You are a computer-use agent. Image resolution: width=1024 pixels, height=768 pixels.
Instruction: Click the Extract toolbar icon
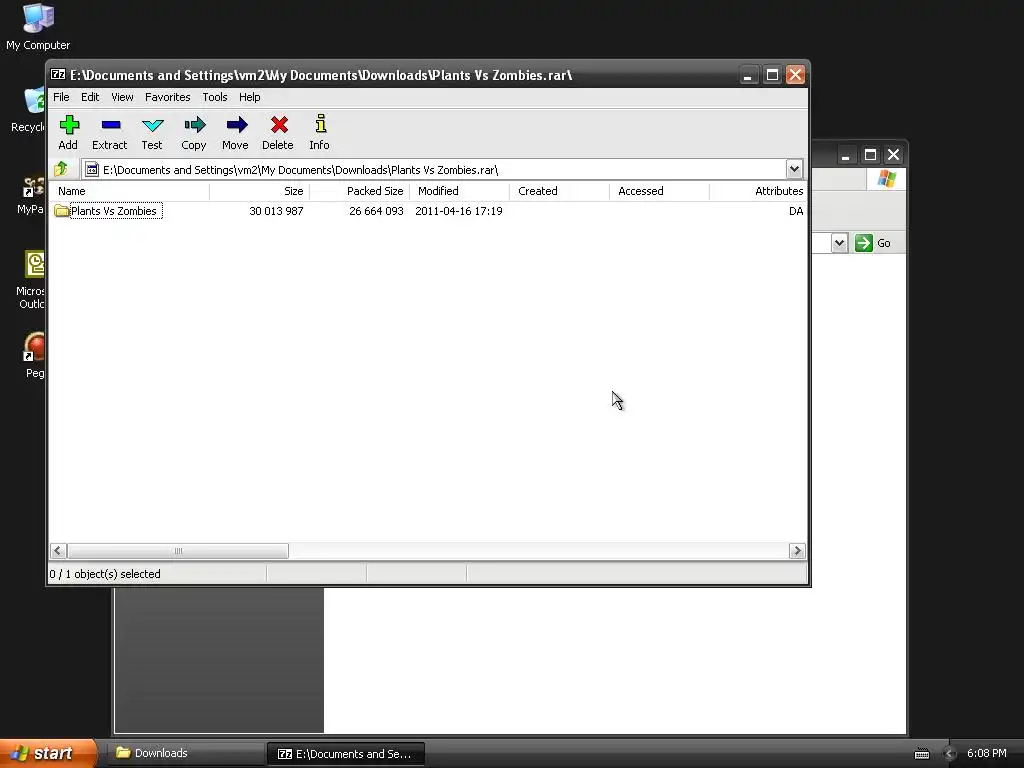110,125
